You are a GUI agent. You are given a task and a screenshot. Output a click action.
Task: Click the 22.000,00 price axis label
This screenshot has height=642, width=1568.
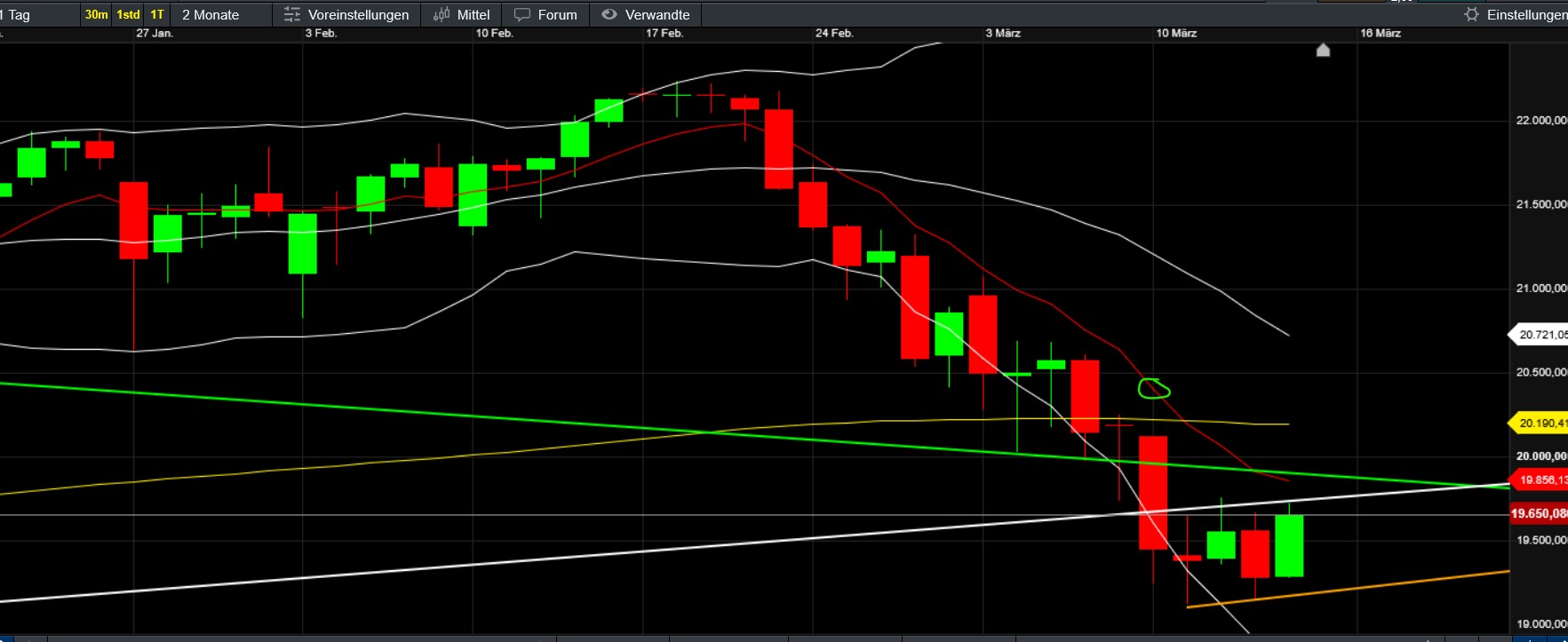click(1541, 121)
